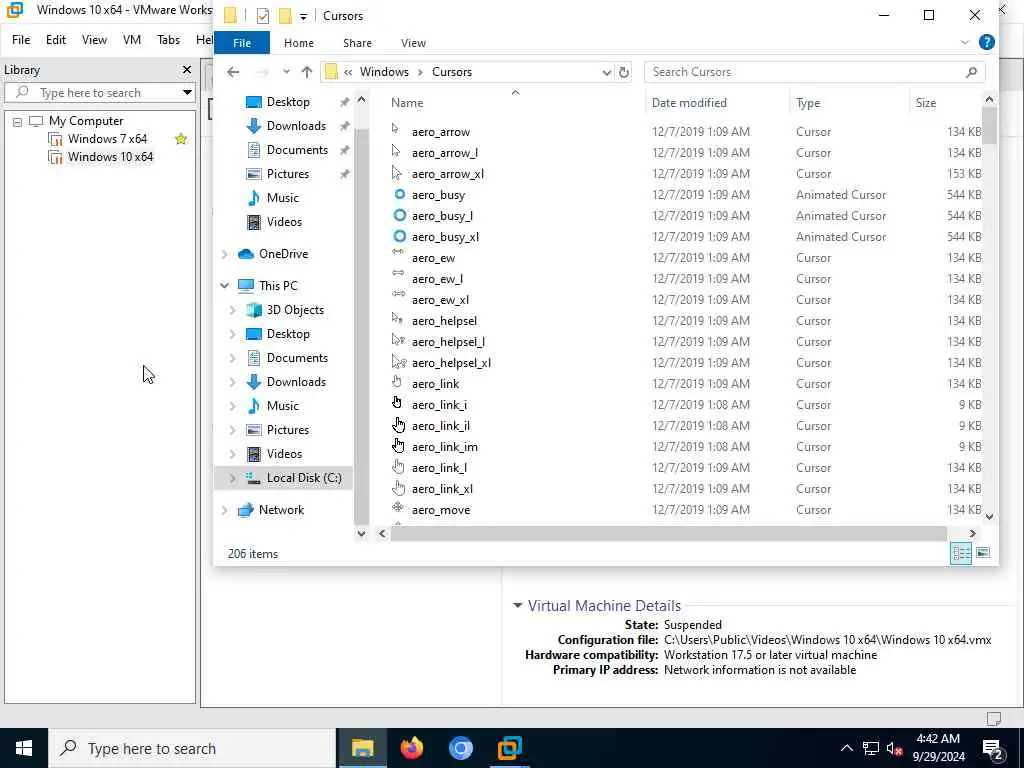The height and width of the screenshot is (768, 1024).
Task: Customize Quick Access Toolbar dropdown
Action: [303, 17]
